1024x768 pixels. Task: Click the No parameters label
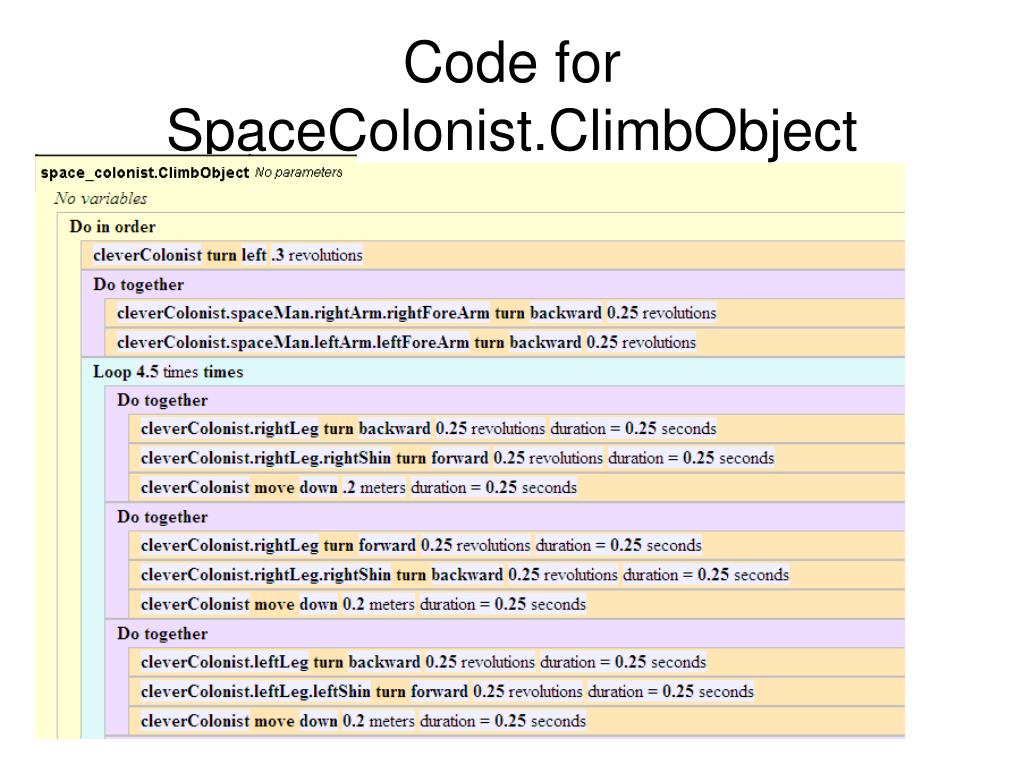point(298,172)
